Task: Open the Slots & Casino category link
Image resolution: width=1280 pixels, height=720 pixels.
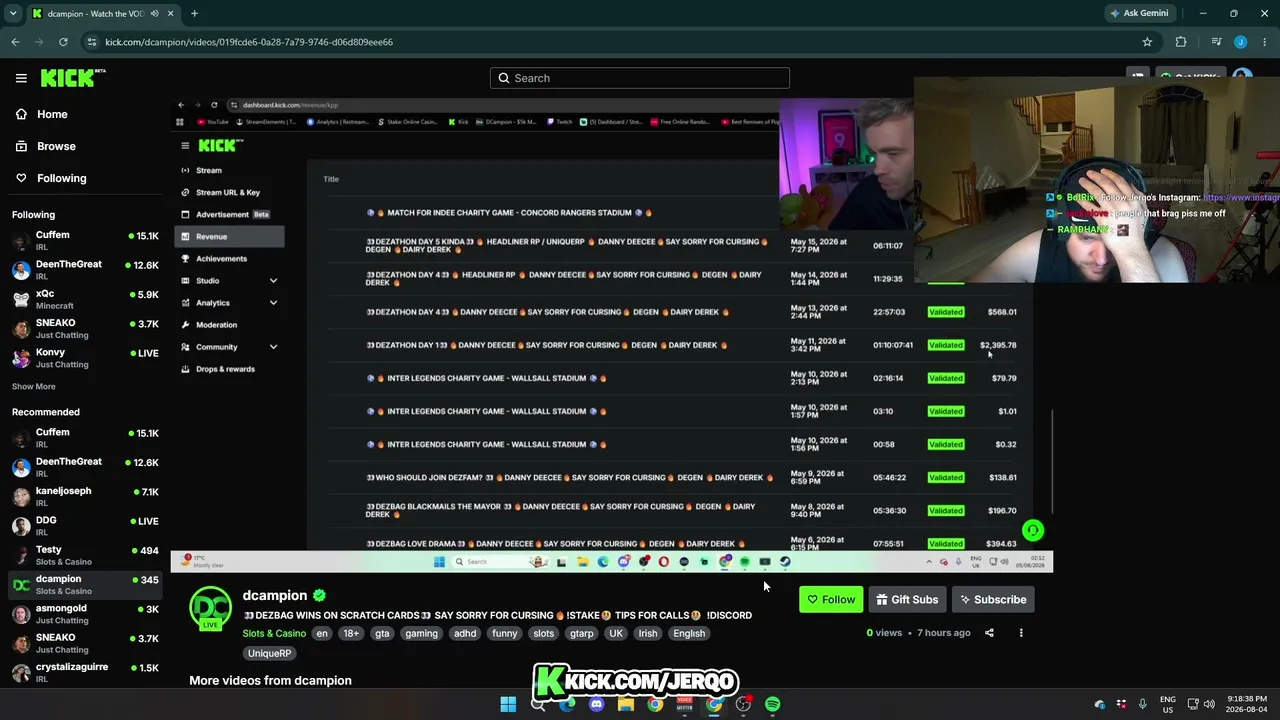Action: click(274, 633)
